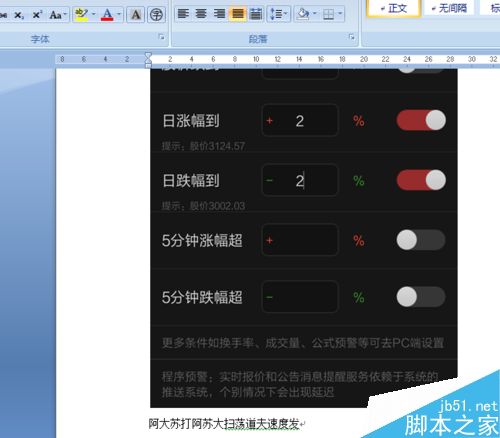Viewport: 500px width, 438px height.
Task: Open text highlight color dropdown arrow
Action: tap(94, 14)
